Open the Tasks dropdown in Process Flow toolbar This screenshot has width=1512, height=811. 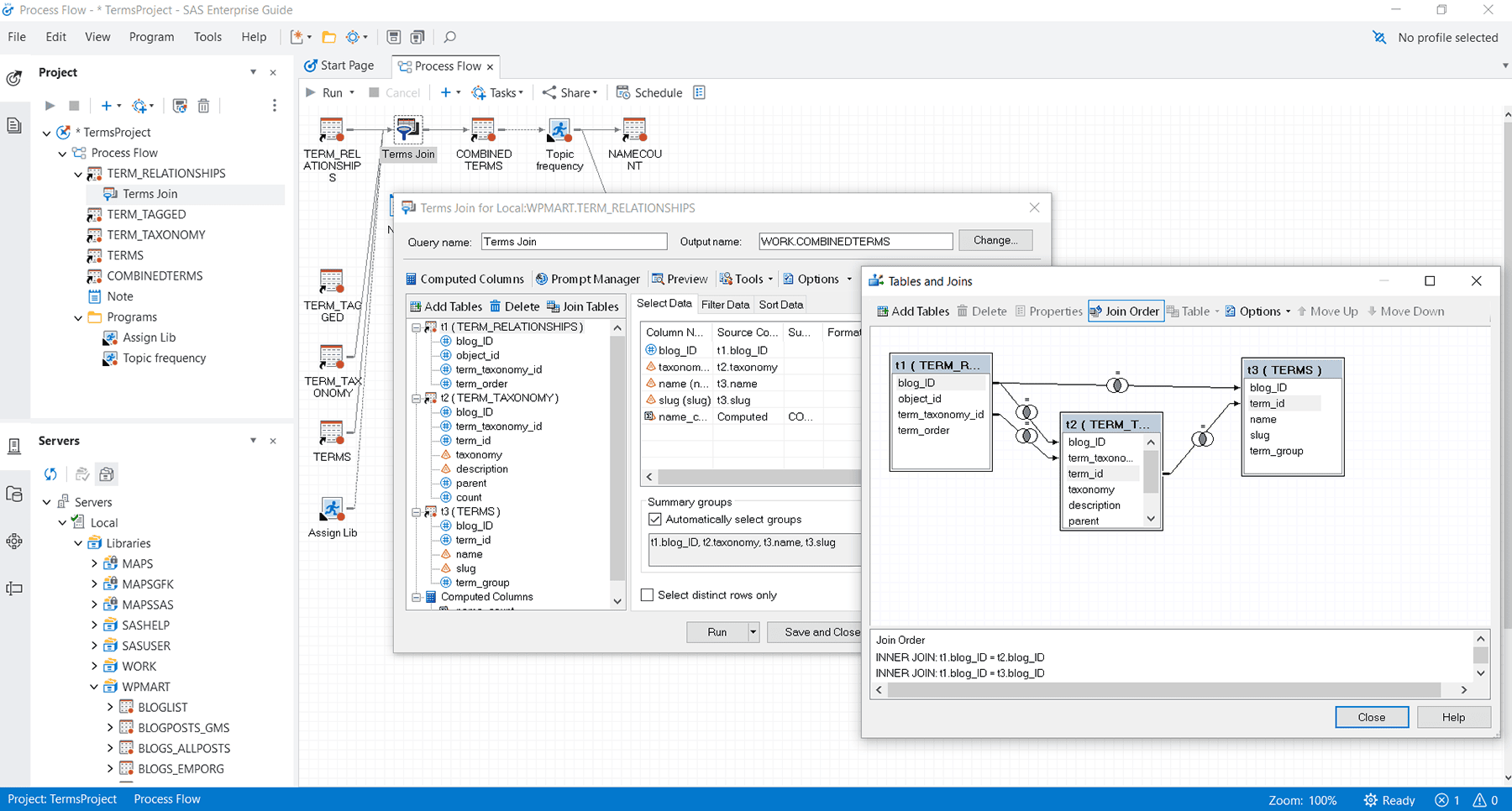click(x=497, y=93)
